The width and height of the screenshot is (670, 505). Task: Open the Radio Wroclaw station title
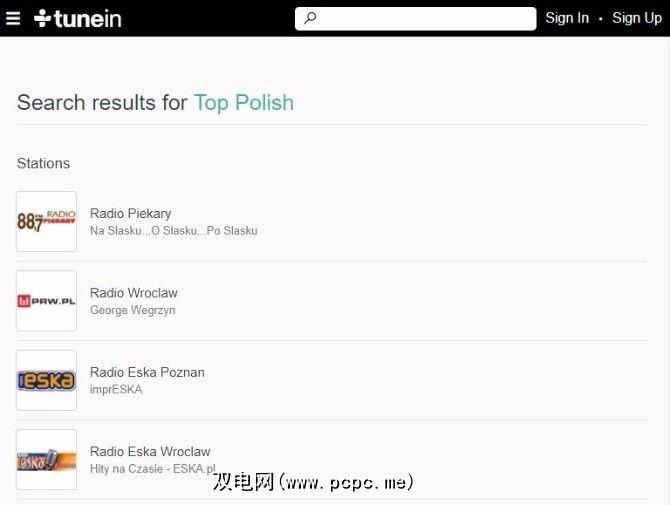point(133,293)
